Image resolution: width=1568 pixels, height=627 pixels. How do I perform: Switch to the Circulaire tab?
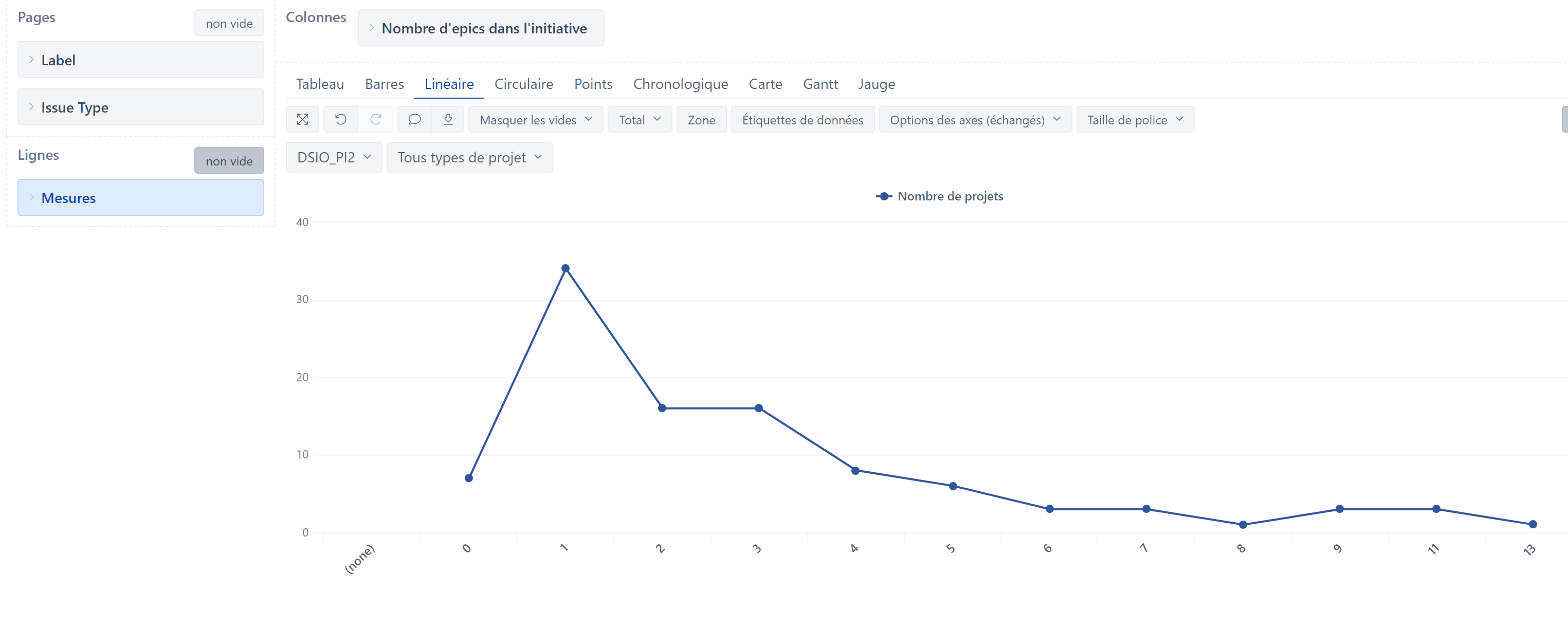point(524,84)
